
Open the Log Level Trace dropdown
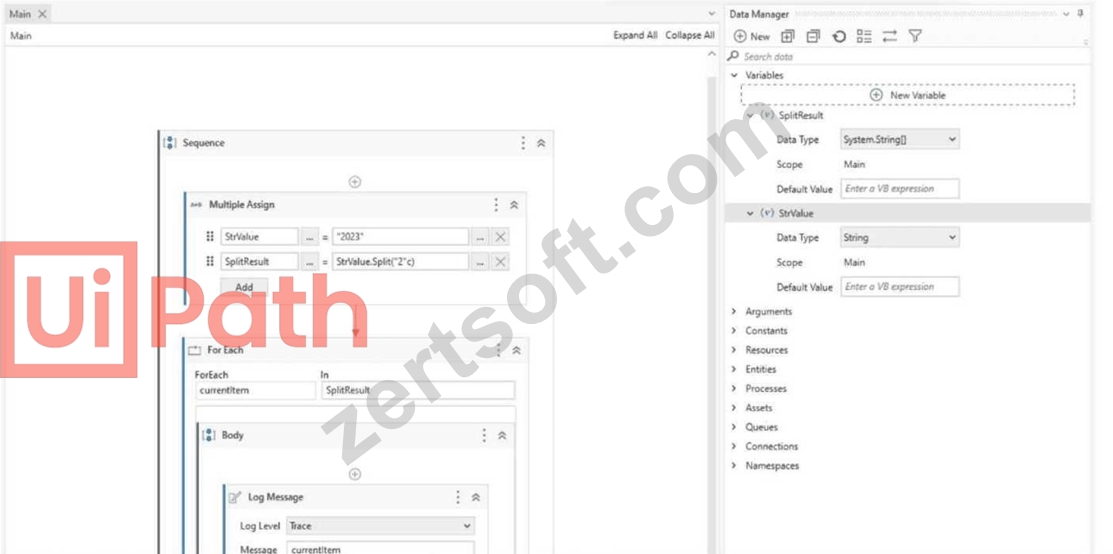point(380,526)
